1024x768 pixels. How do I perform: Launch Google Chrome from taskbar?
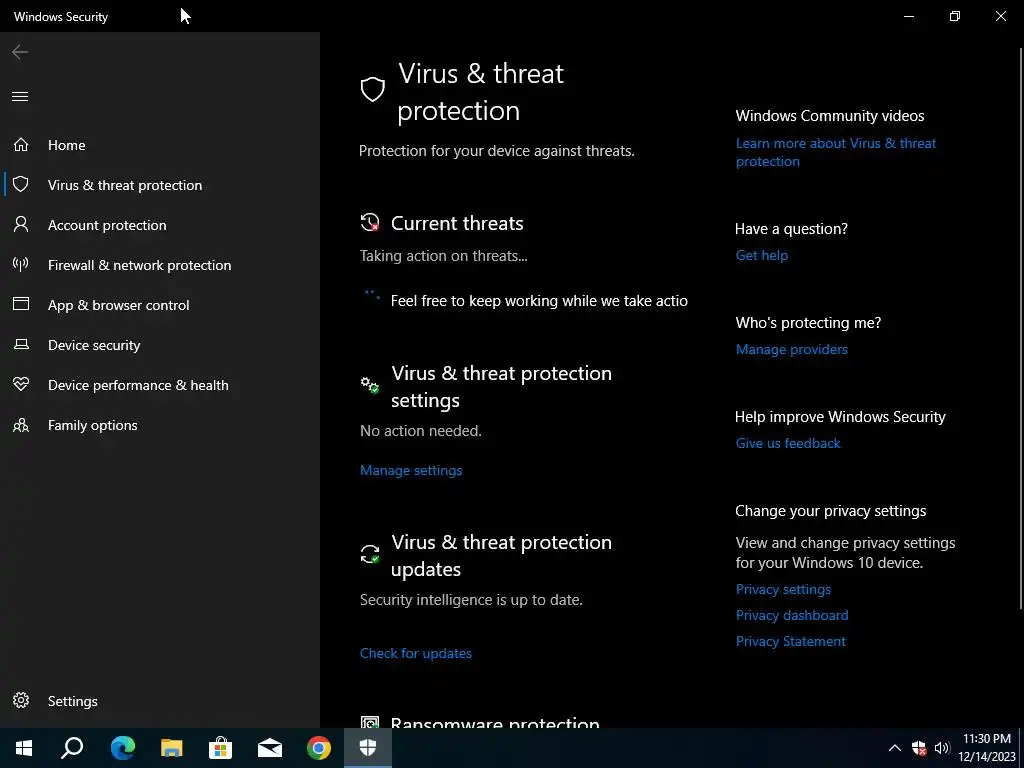click(319, 748)
